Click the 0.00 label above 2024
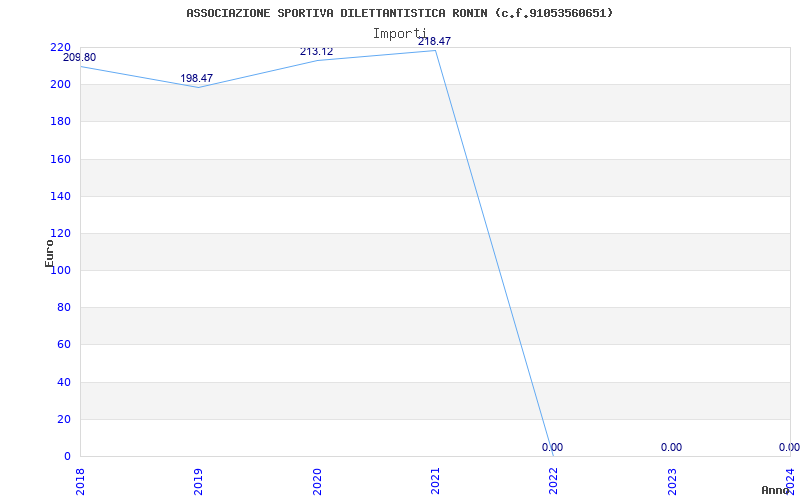Screen dimensions: 800x500 tap(789, 447)
